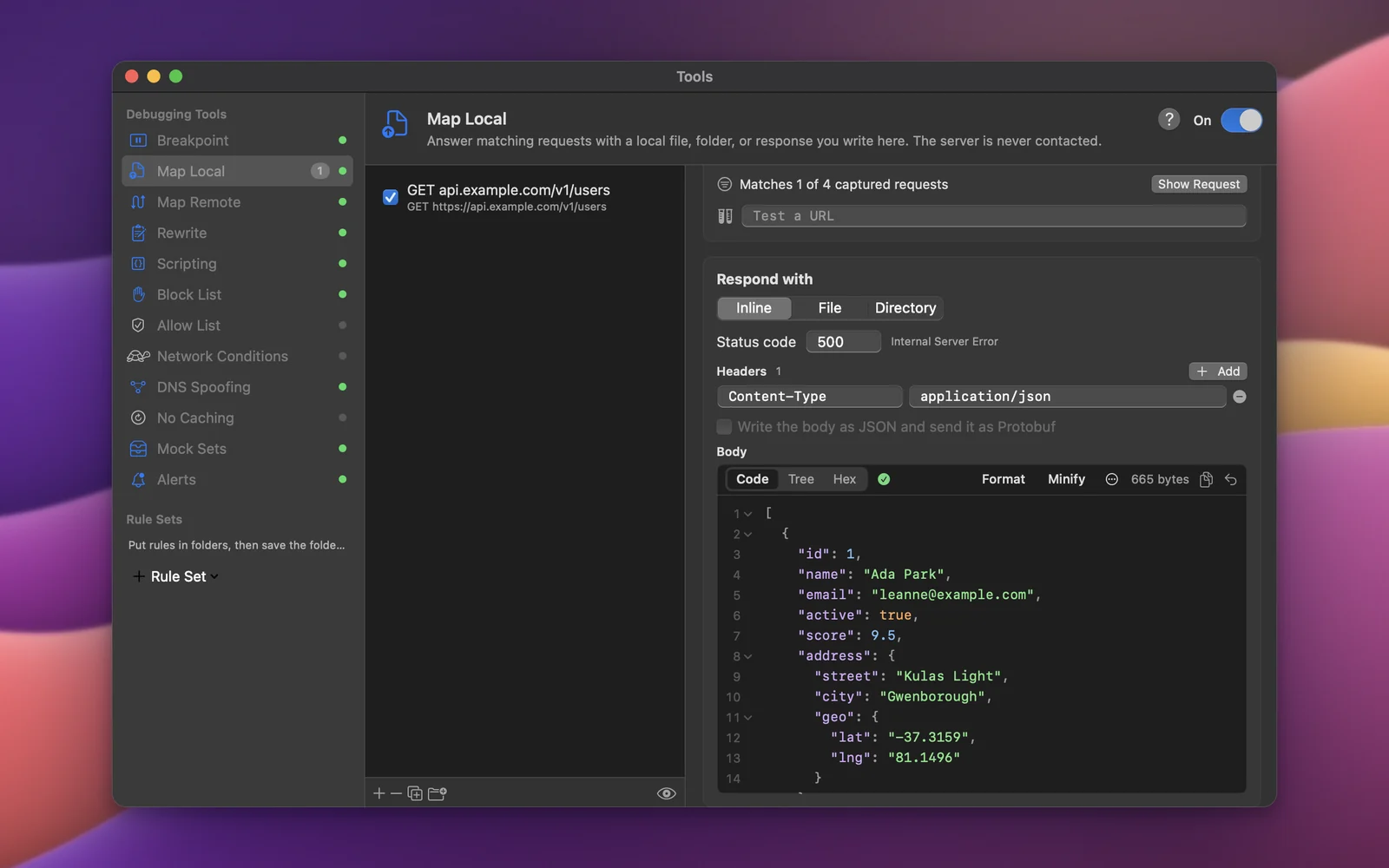Enable Write the body as JSON Protobuf checkbox
This screenshot has width=1389, height=868.
click(x=724, y=427)
